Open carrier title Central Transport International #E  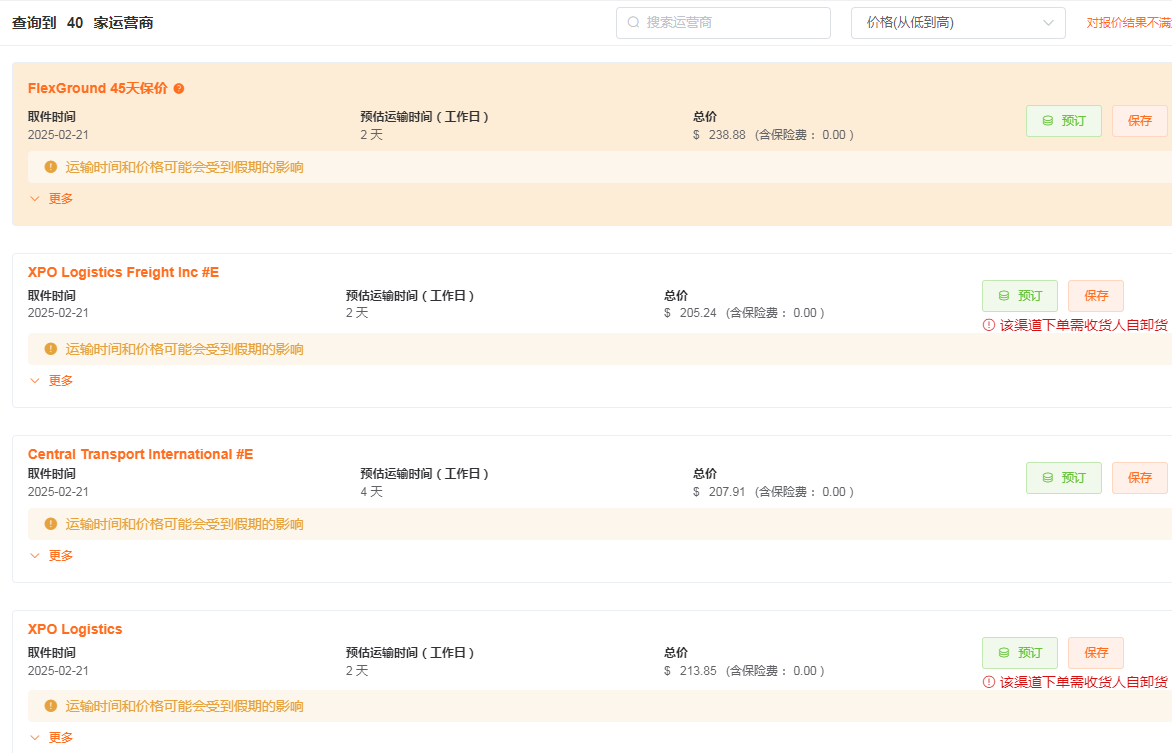(141, 454)
